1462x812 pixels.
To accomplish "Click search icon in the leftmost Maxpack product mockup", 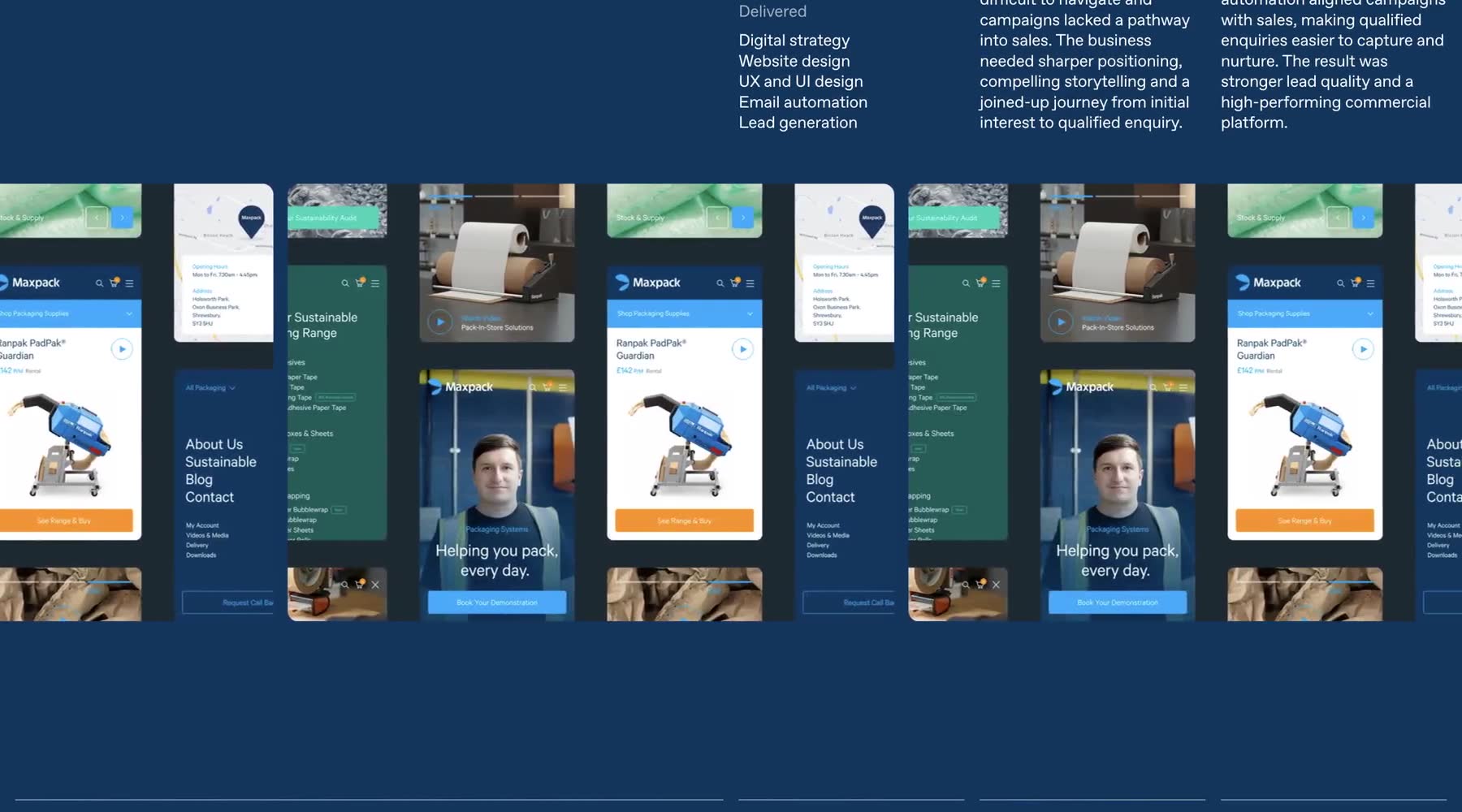I will [99, 283].
